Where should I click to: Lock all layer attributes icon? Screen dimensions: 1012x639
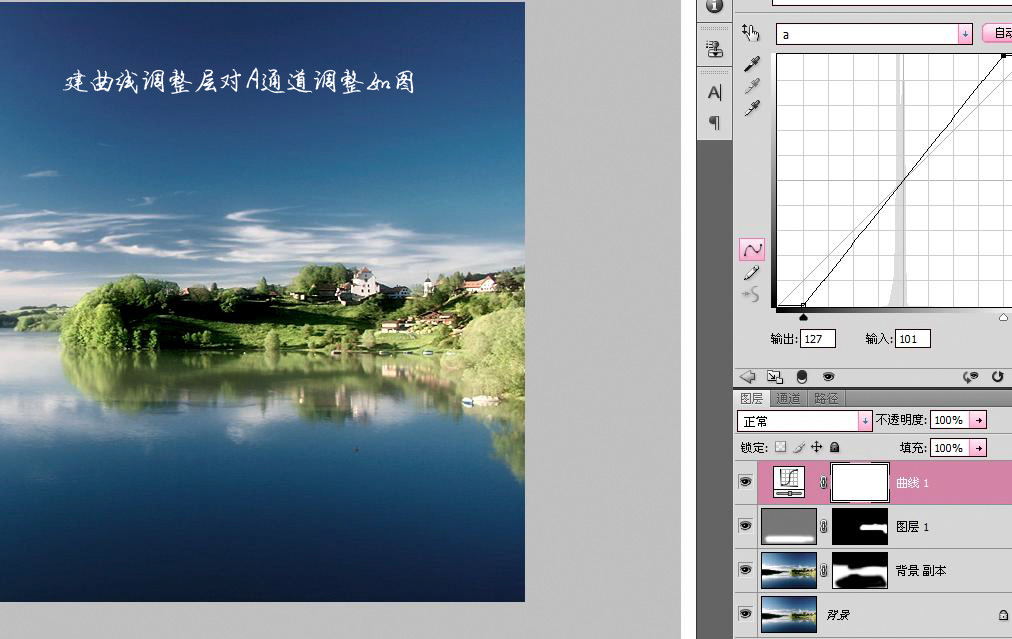click(835, 447)
